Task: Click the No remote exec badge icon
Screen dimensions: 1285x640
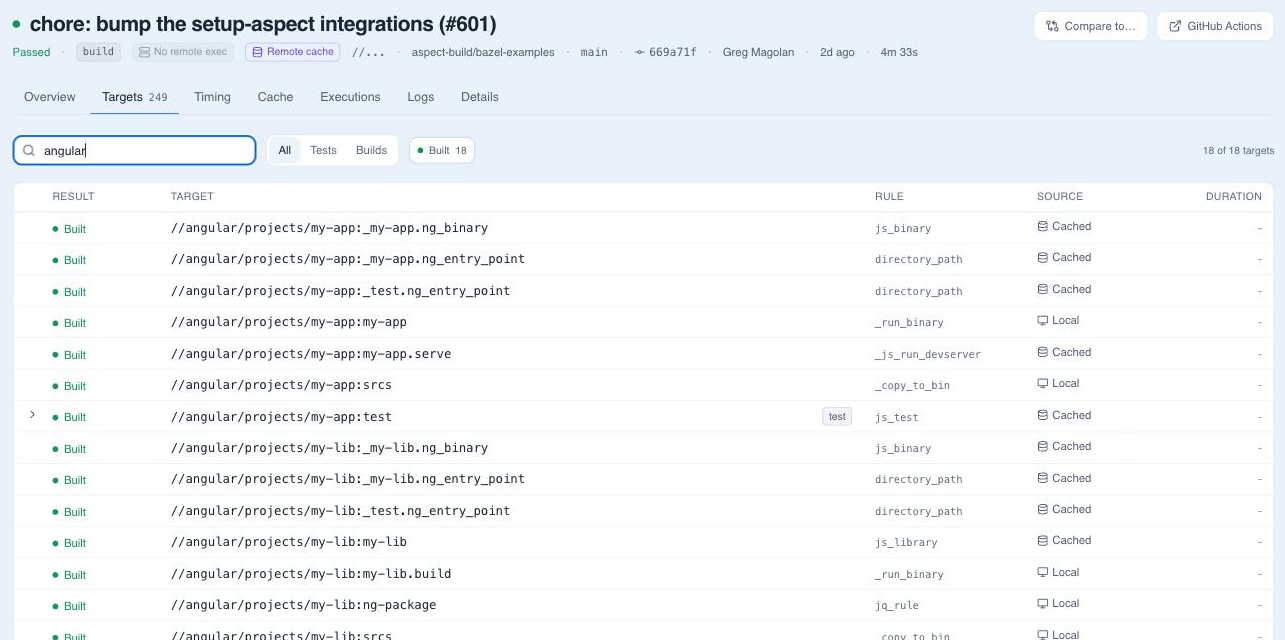Action: click(x=144, y=52)
